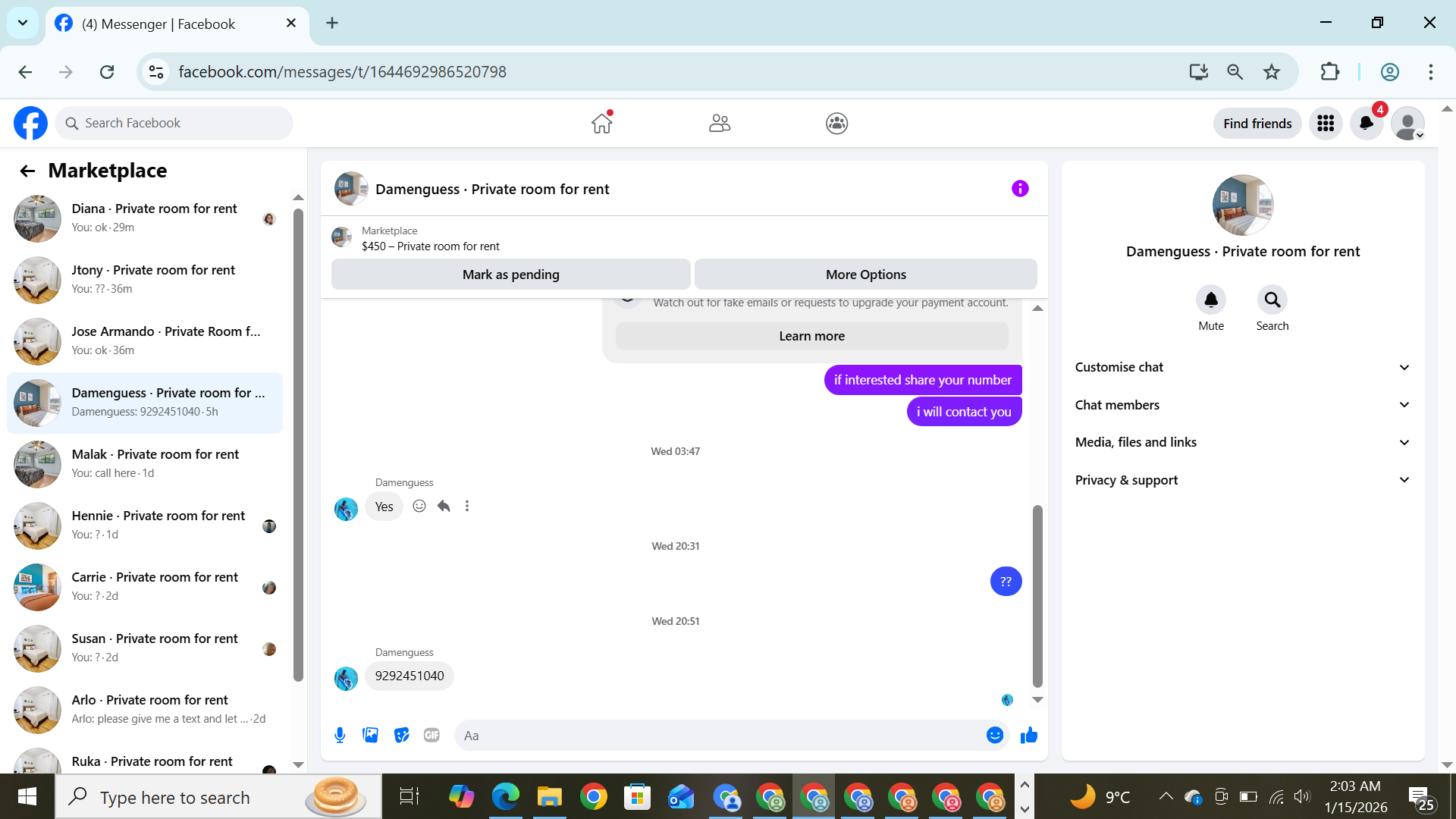Open Facebook notifications bell
This screenshot has height=819, width=1456.
(1367, 123)
